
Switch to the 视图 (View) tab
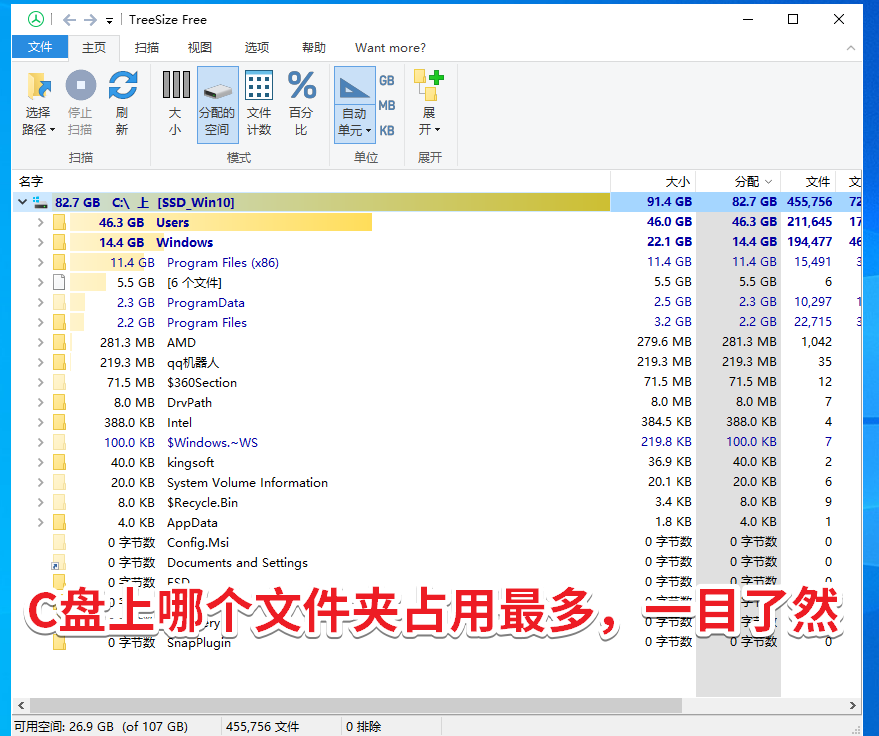point(200,48)
